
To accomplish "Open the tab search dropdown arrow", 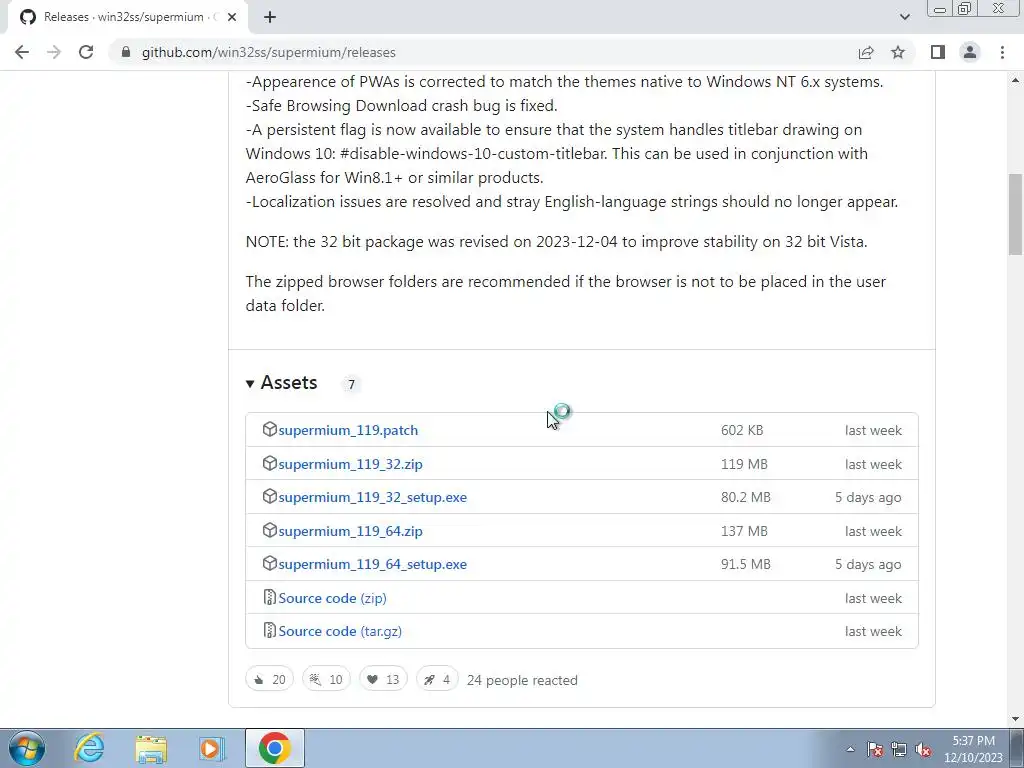I will [904, 17].
